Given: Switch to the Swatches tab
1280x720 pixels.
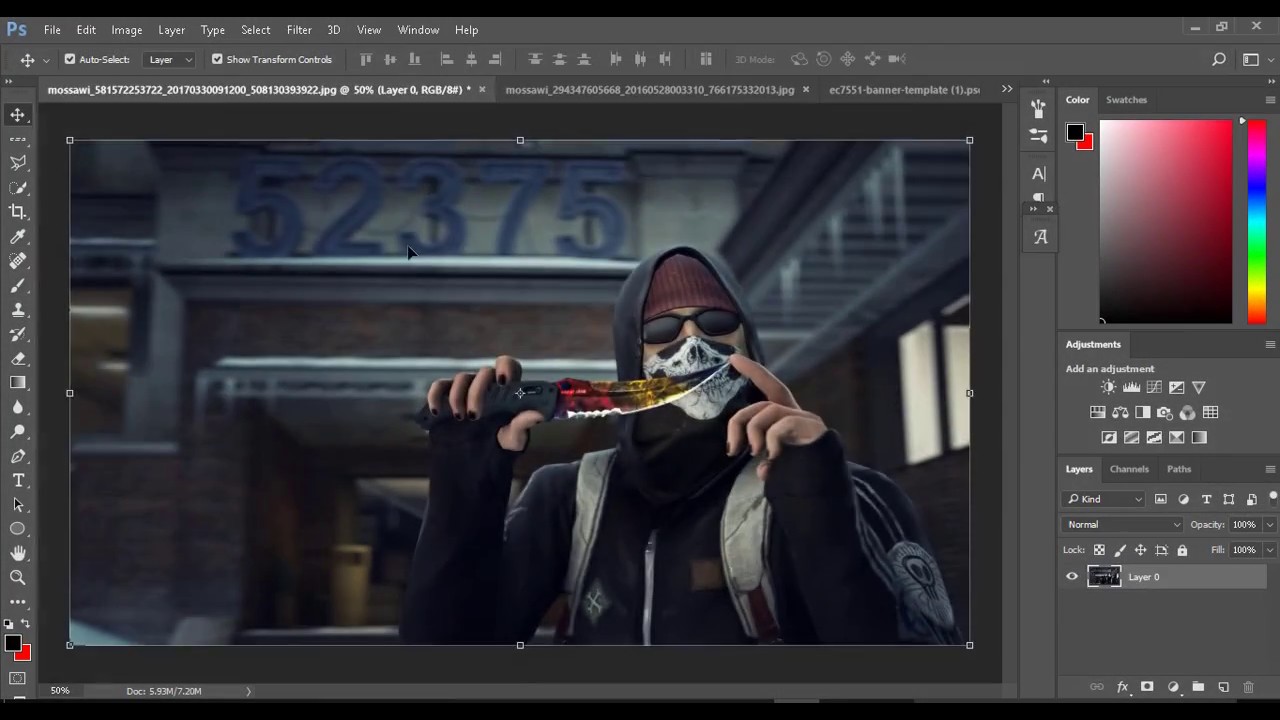Looking at the screenshot, I should click(x=1126, y=100).
